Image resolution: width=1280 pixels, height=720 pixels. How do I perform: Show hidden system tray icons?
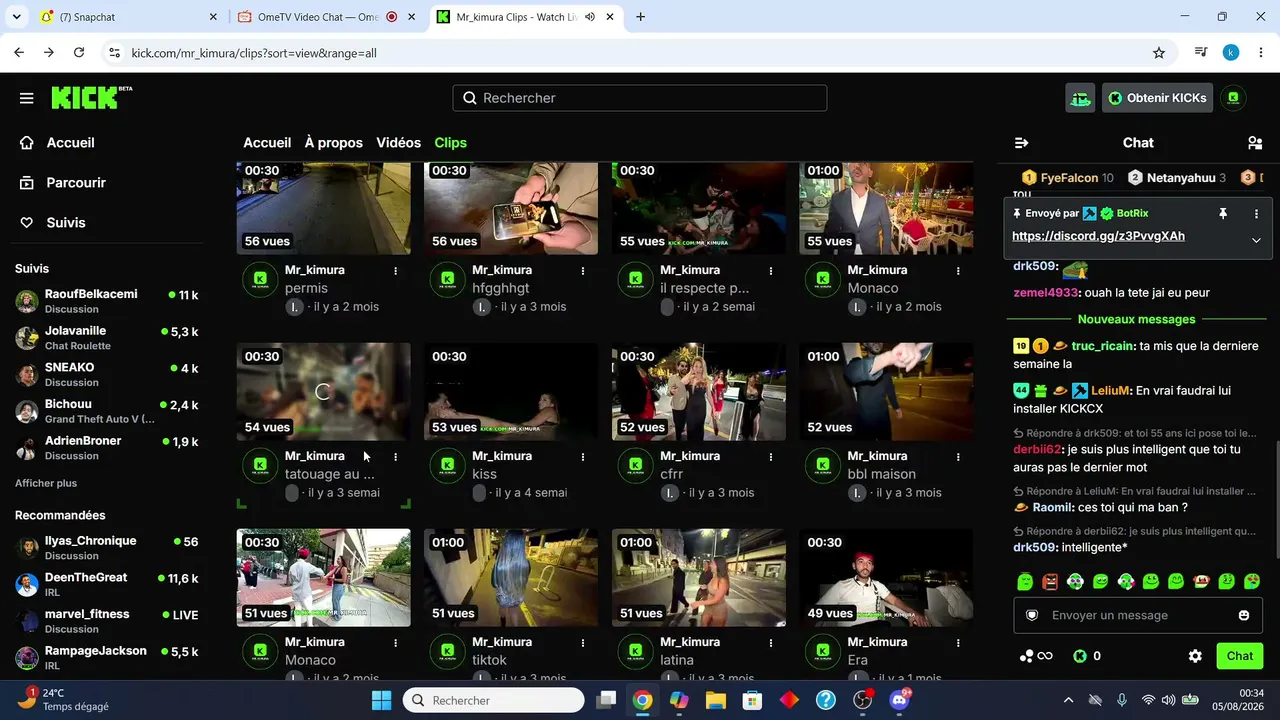coord(1068,700)
